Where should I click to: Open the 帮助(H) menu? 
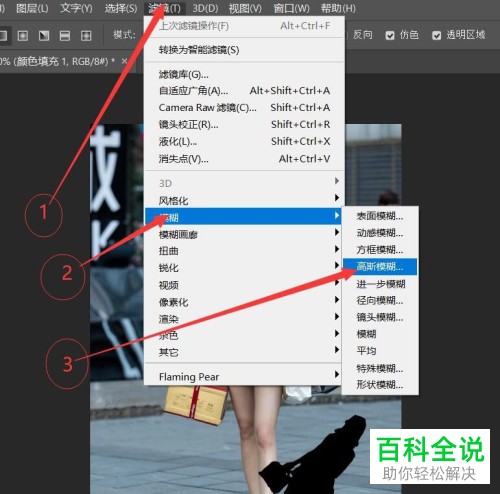click(x=338, y=8)
